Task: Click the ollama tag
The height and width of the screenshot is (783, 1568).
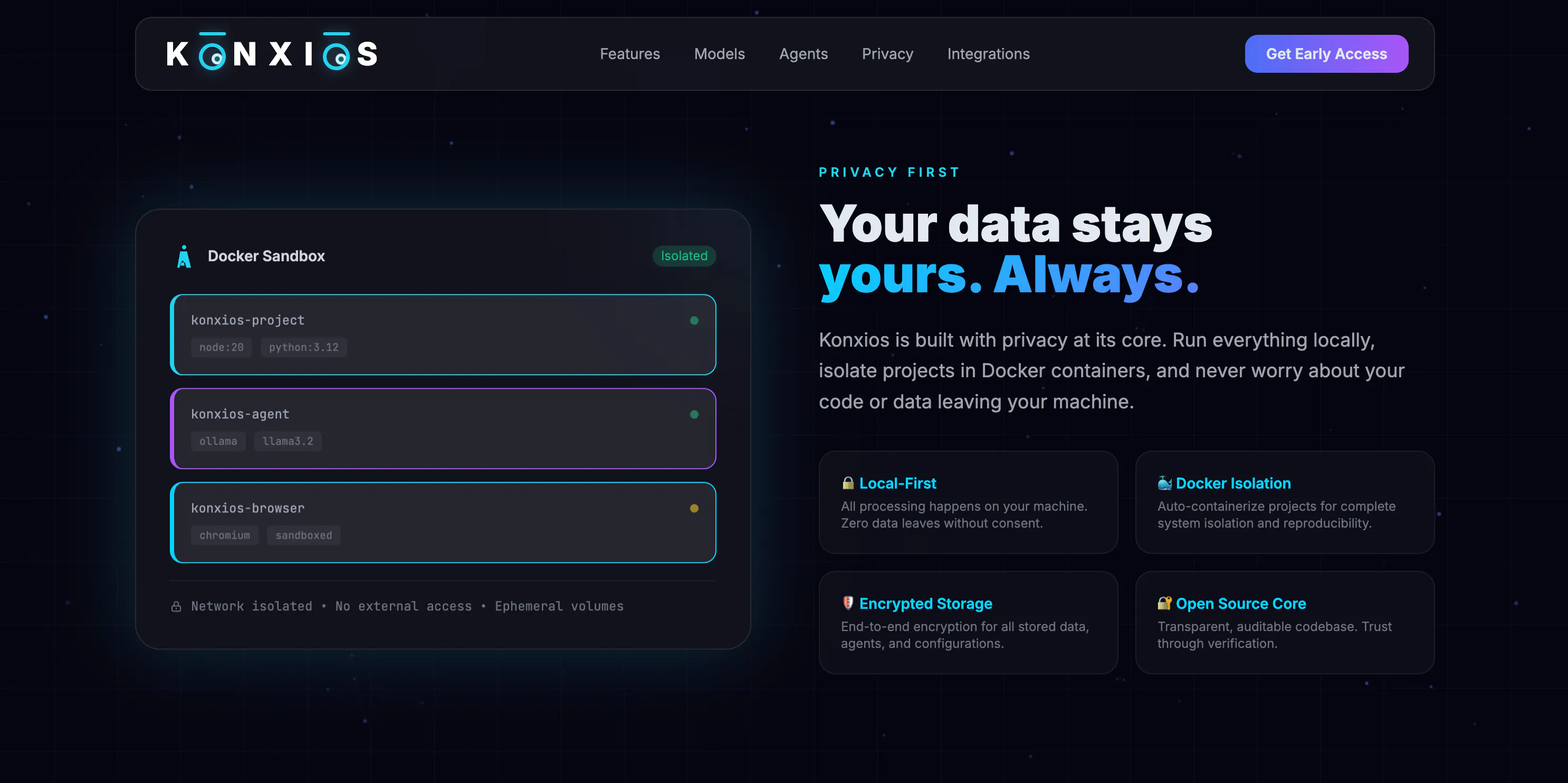Action: 218,441
